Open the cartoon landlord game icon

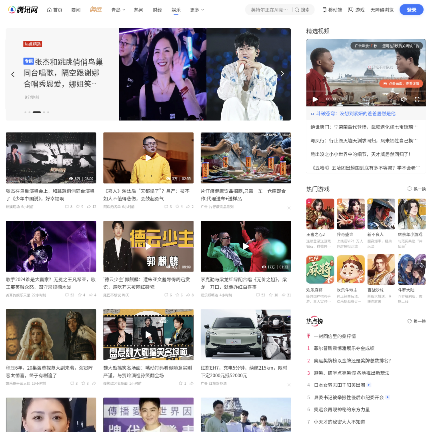(351, 270)
